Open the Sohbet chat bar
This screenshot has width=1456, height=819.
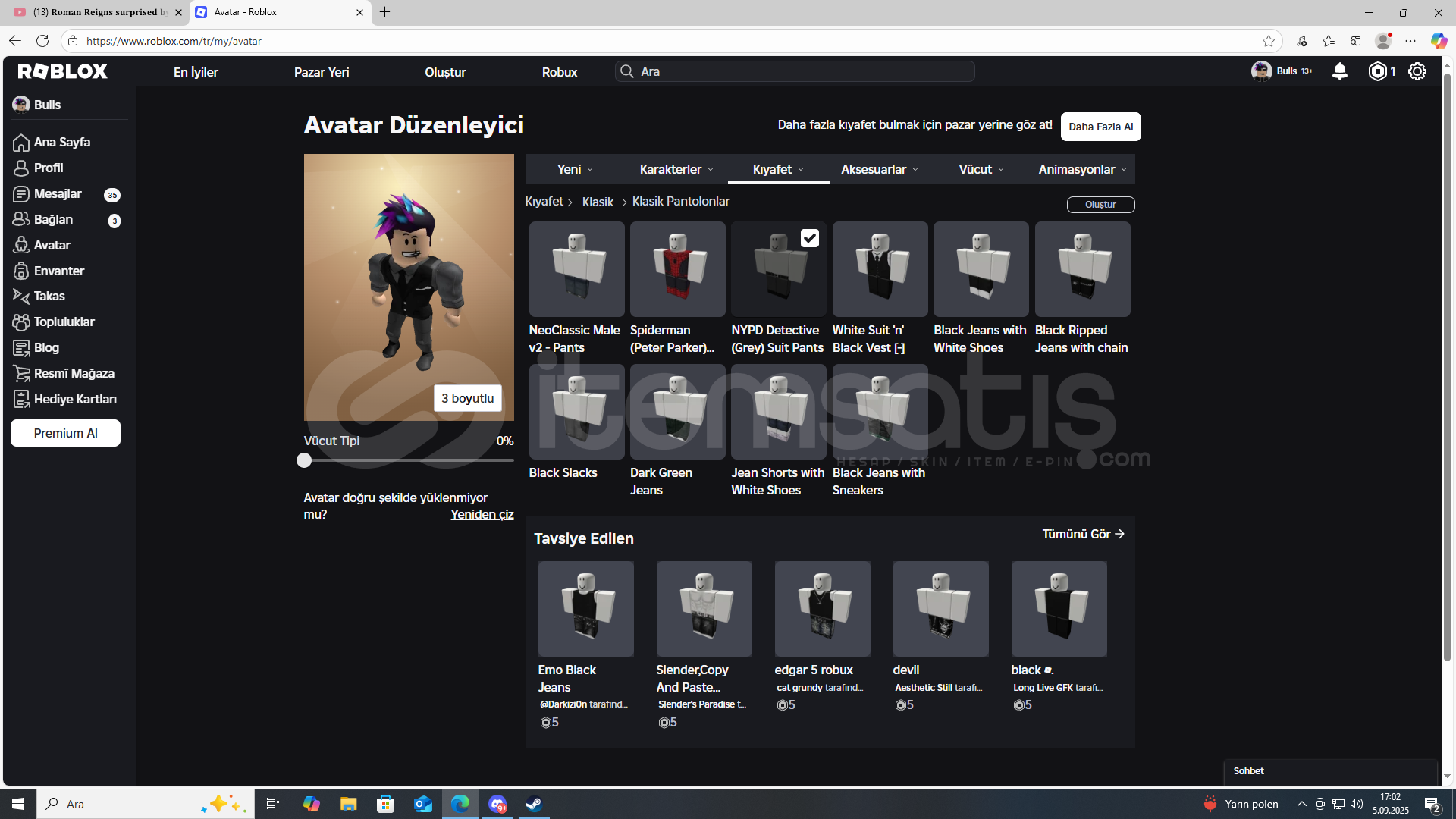pos(1330,771)
